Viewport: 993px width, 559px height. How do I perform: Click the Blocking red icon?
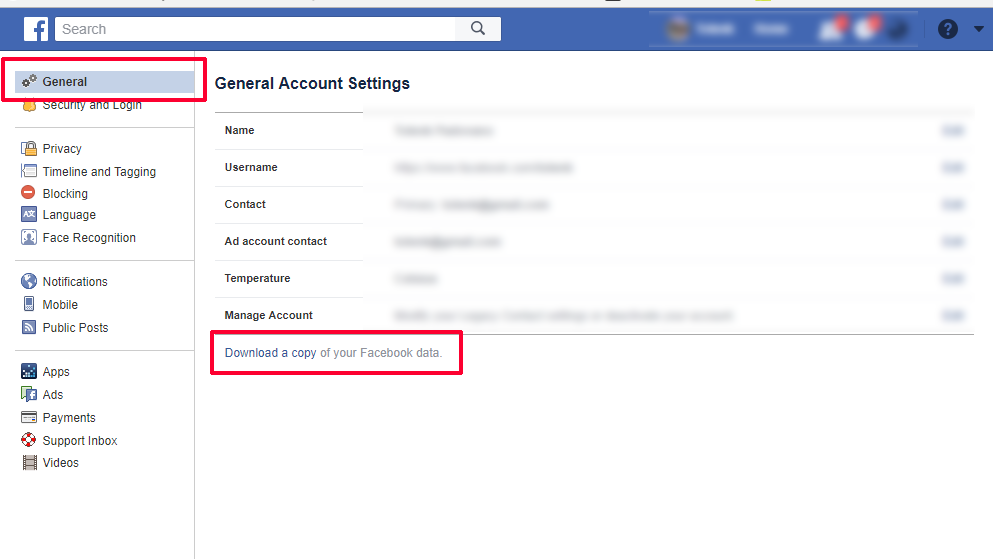(x=28, y=192)
